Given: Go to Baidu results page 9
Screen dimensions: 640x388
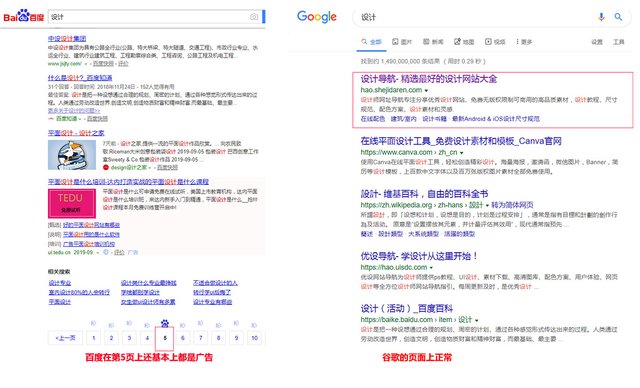Looking at the screenshot, I should point(236,338).
